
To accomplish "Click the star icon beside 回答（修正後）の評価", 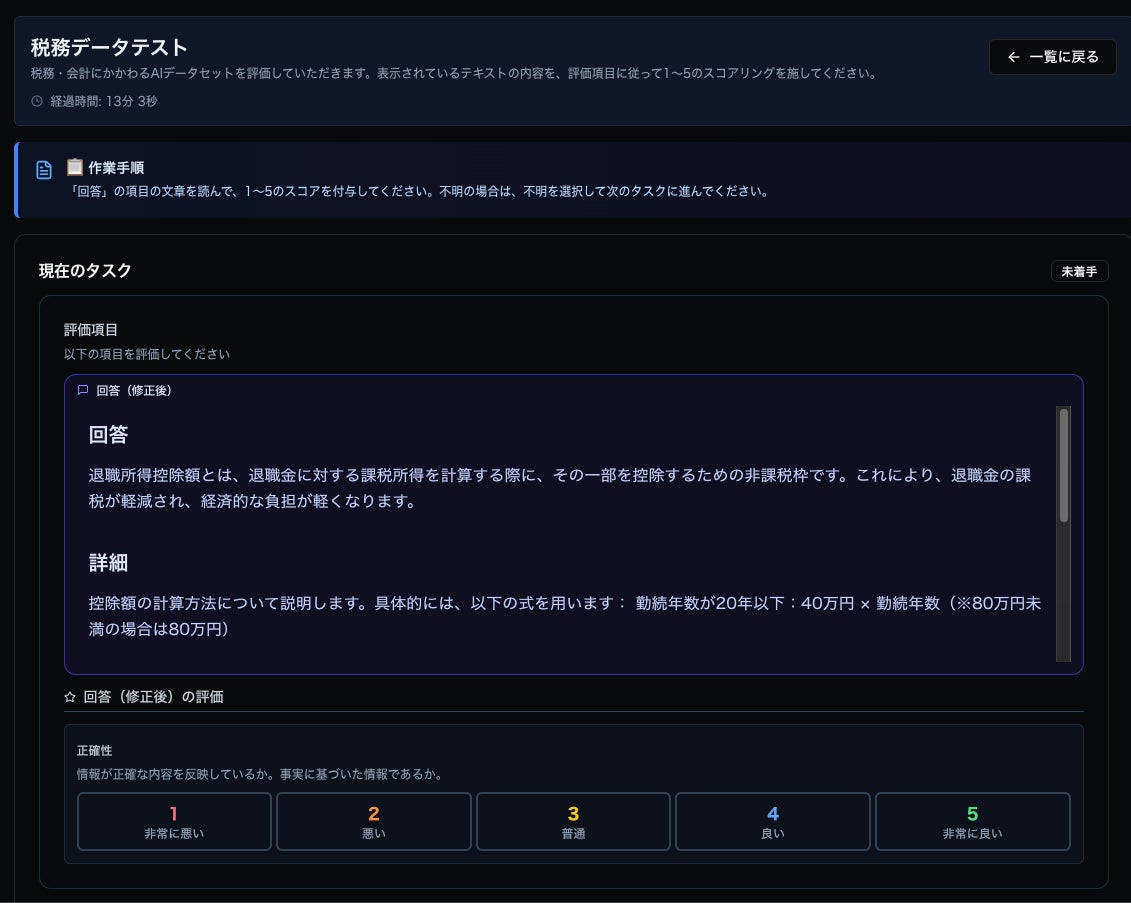I will (x=70, y=697).
